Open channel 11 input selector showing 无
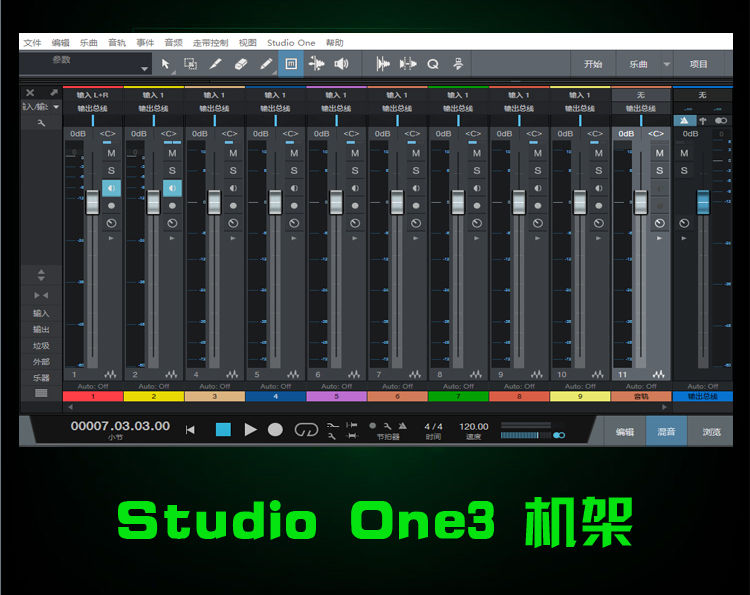The image size is (750, 595). [x=641, y=95]
